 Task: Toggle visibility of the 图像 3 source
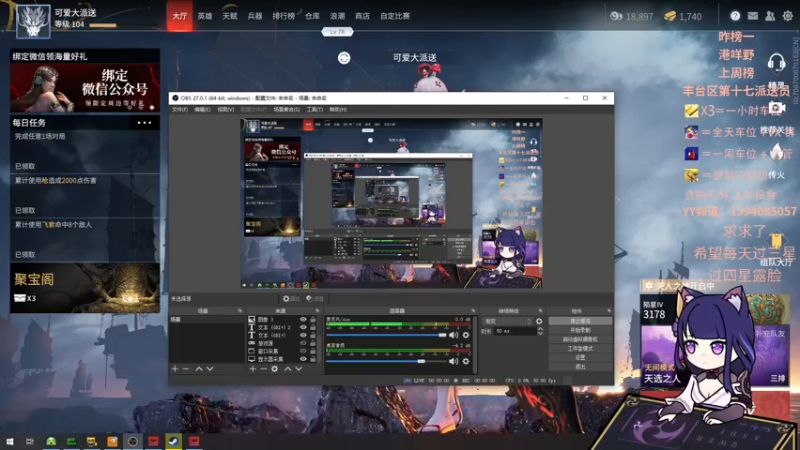pos(303,319)
